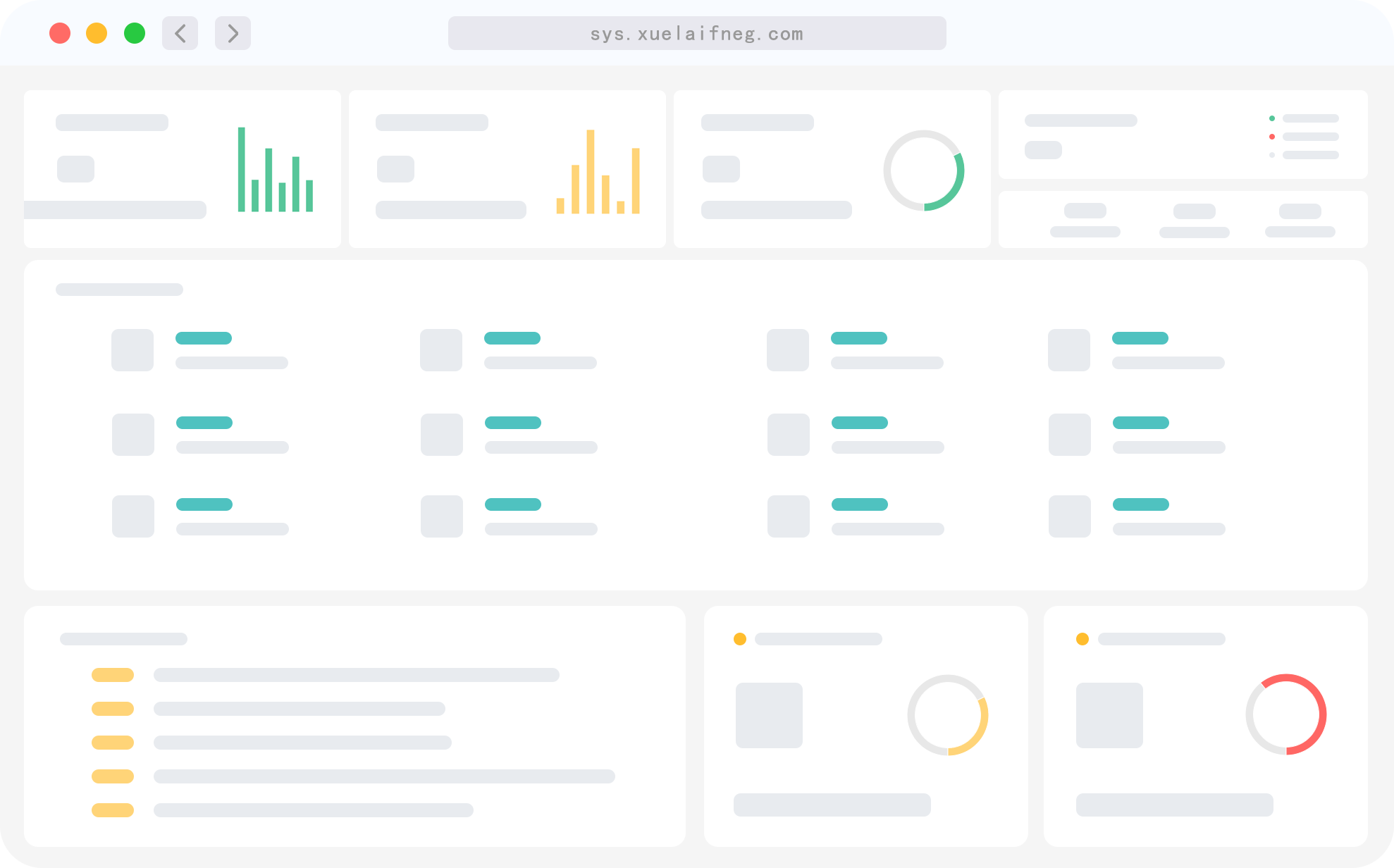
Task: Select the first yellow tag in the list
Action: point(113,675)
